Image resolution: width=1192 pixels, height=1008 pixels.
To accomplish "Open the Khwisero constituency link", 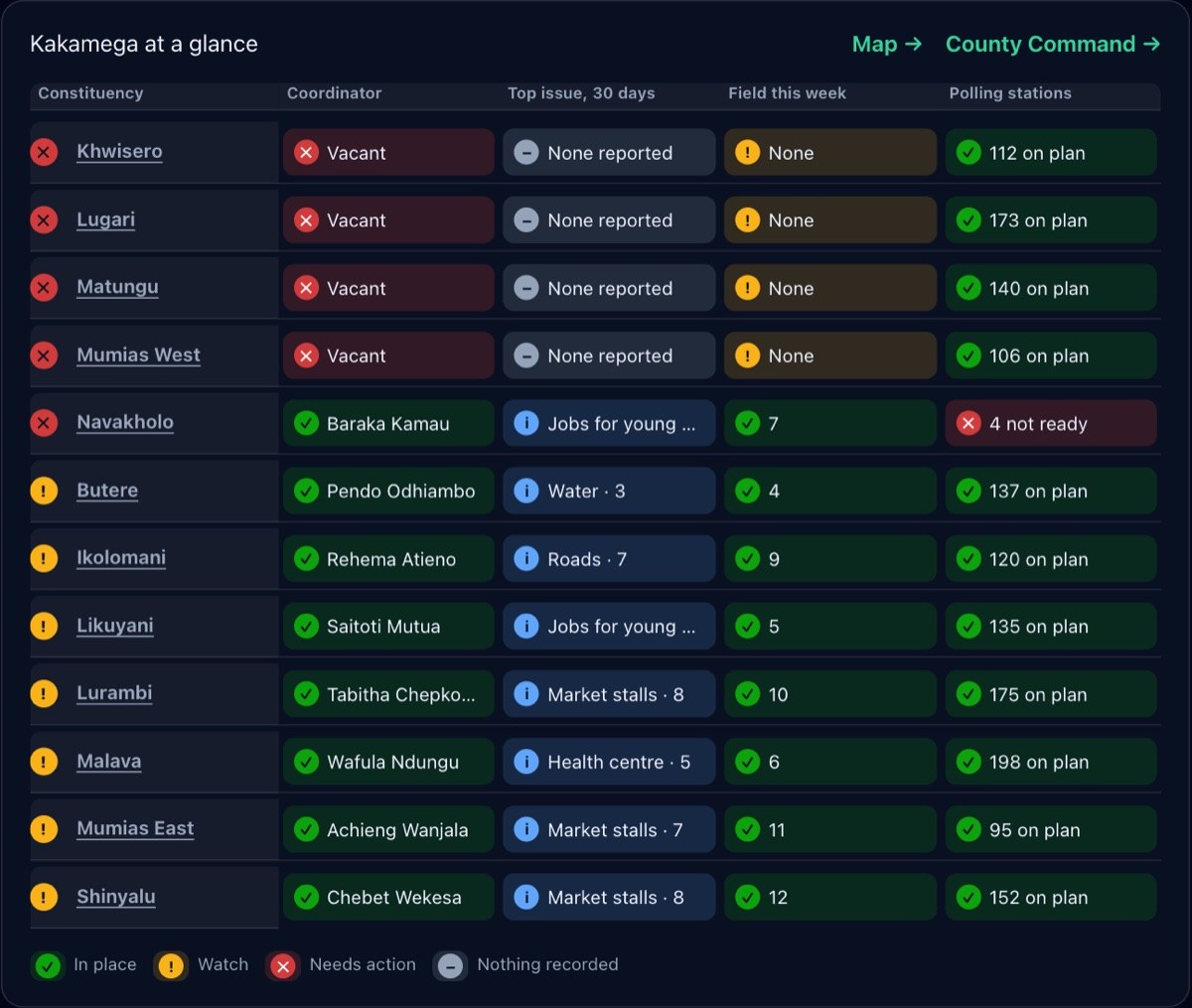I will 119,152.
